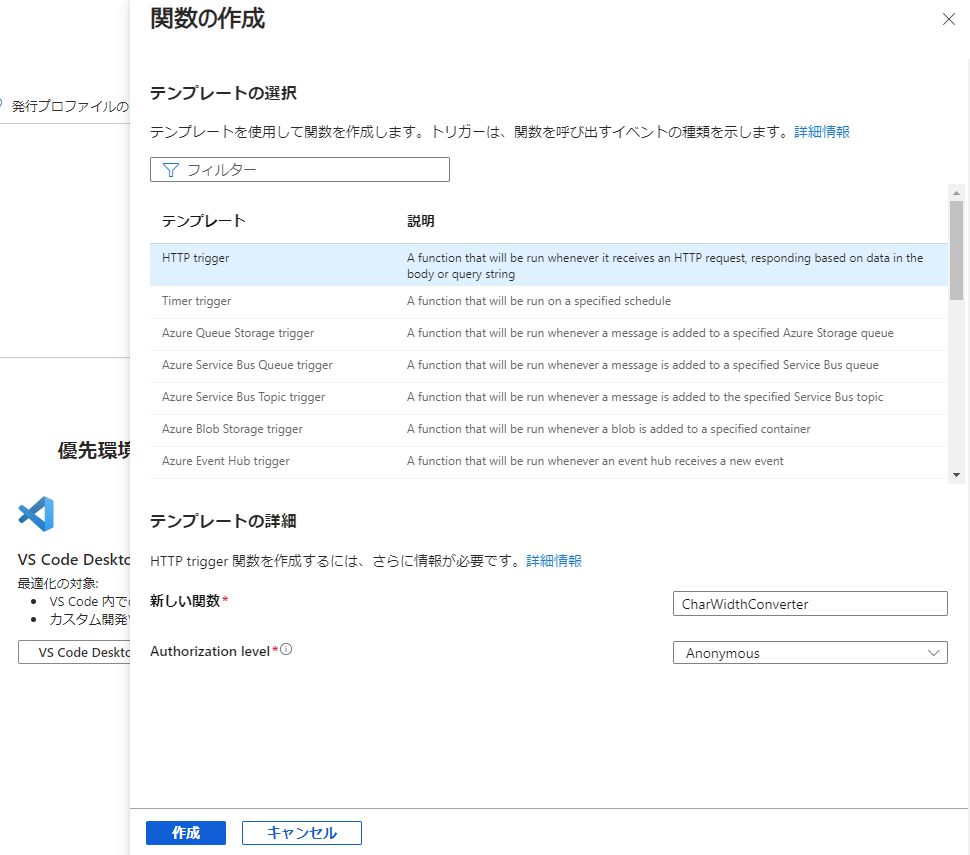Open the Authorization level dropdown
This screenshot has height=855, width=970.
(810, 653)
